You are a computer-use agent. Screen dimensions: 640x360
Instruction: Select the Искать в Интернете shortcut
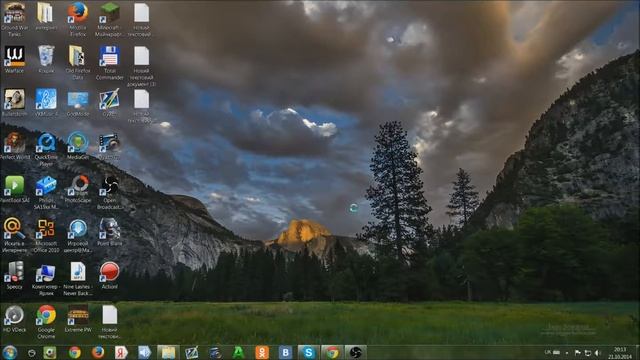14,235
